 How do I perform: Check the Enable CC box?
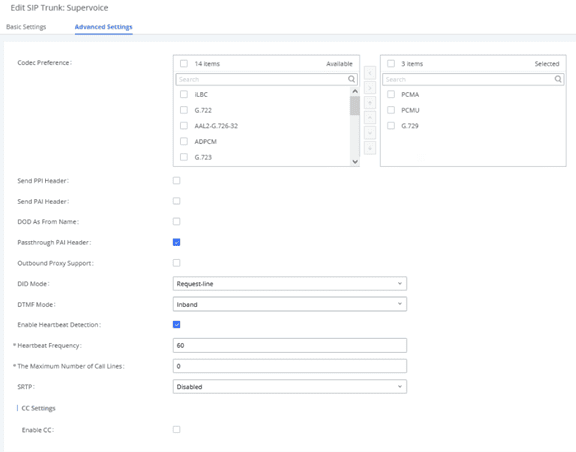pyautogui.click(x=176, y=430)
